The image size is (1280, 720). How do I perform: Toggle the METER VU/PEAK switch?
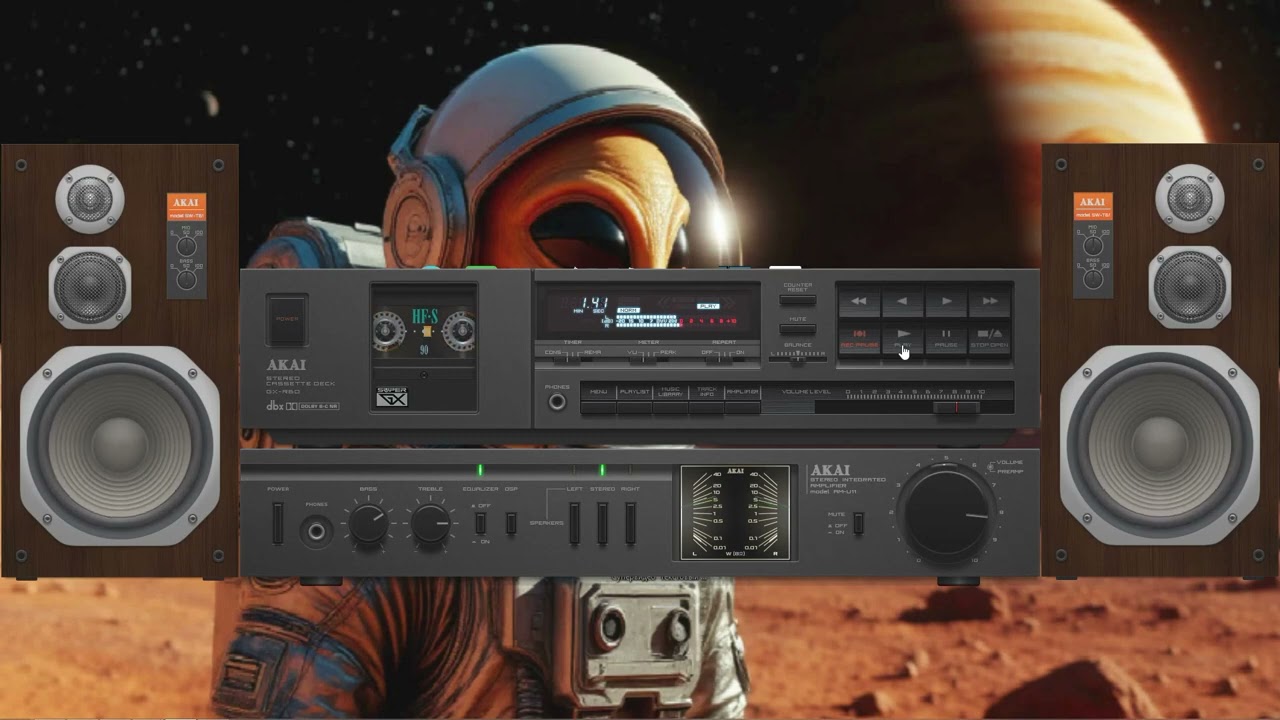point(649,358)
